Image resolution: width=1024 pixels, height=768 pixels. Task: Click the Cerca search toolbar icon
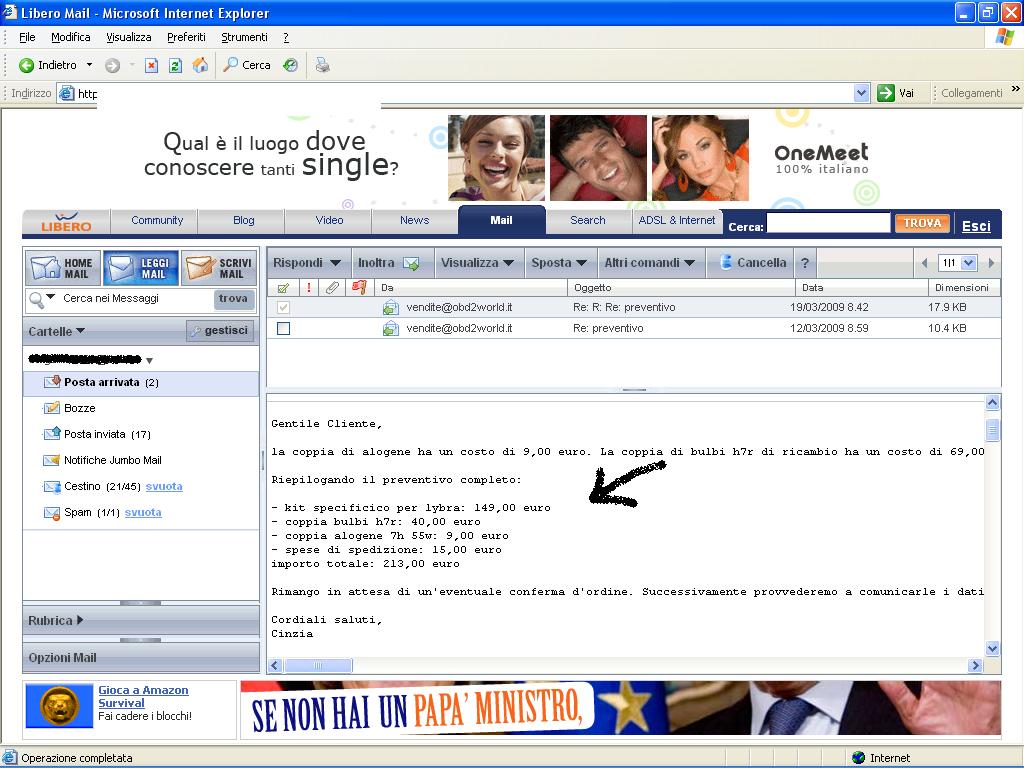(x=230, y=65)
